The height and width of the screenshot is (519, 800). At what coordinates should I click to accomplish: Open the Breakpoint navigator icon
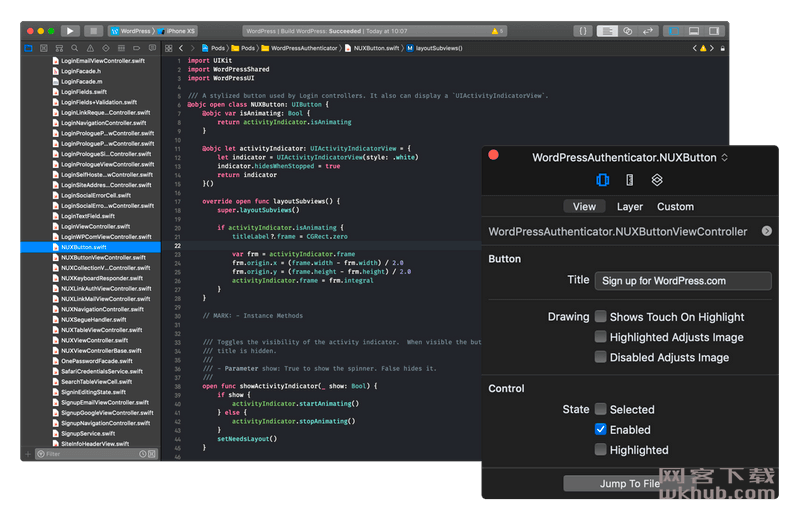pyautogui.click(x=136, y=48)
